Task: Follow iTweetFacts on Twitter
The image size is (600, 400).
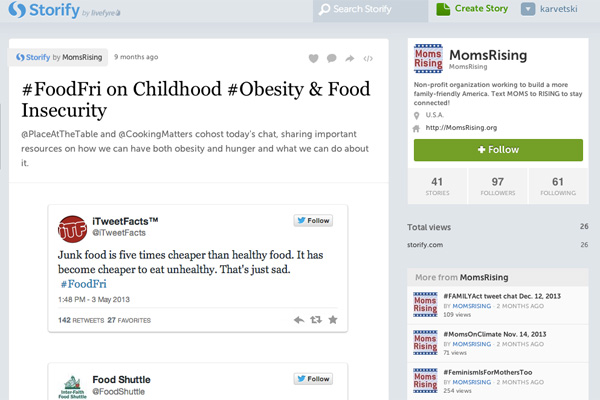Action: [313, 220]
